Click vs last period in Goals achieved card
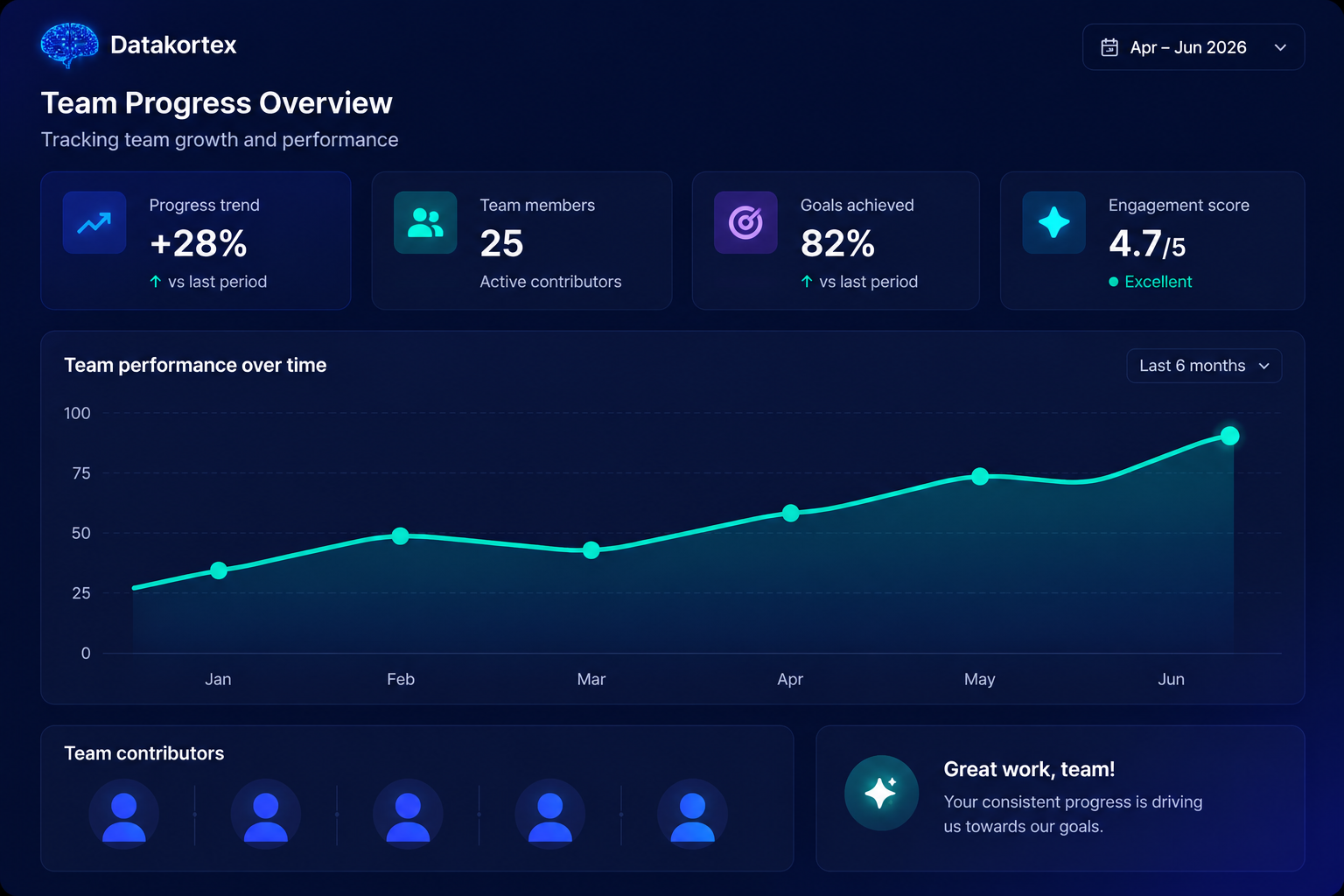This screenshot has height=896, width=1344. point(869,282)
